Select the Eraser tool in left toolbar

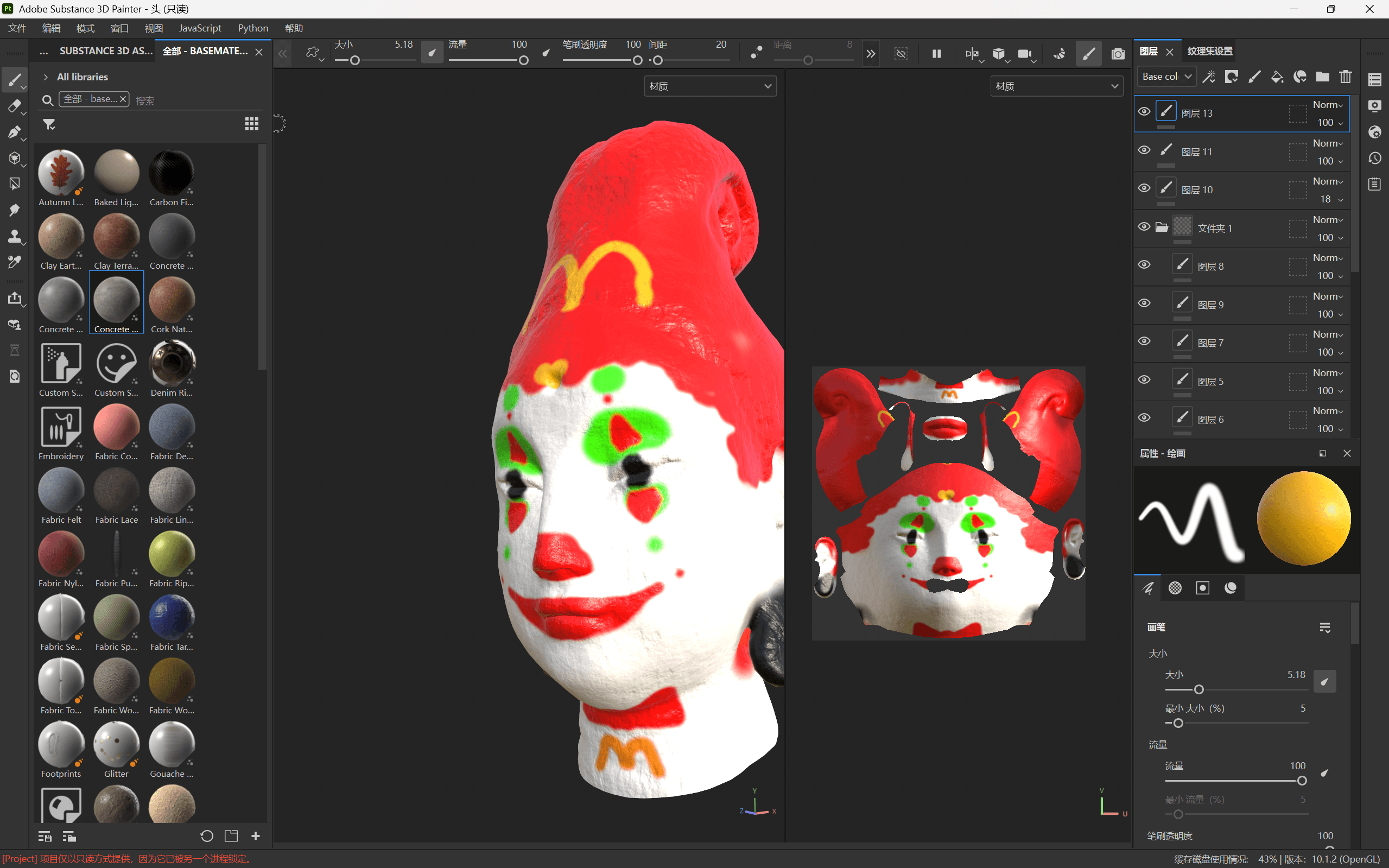(x=14, y=106)
